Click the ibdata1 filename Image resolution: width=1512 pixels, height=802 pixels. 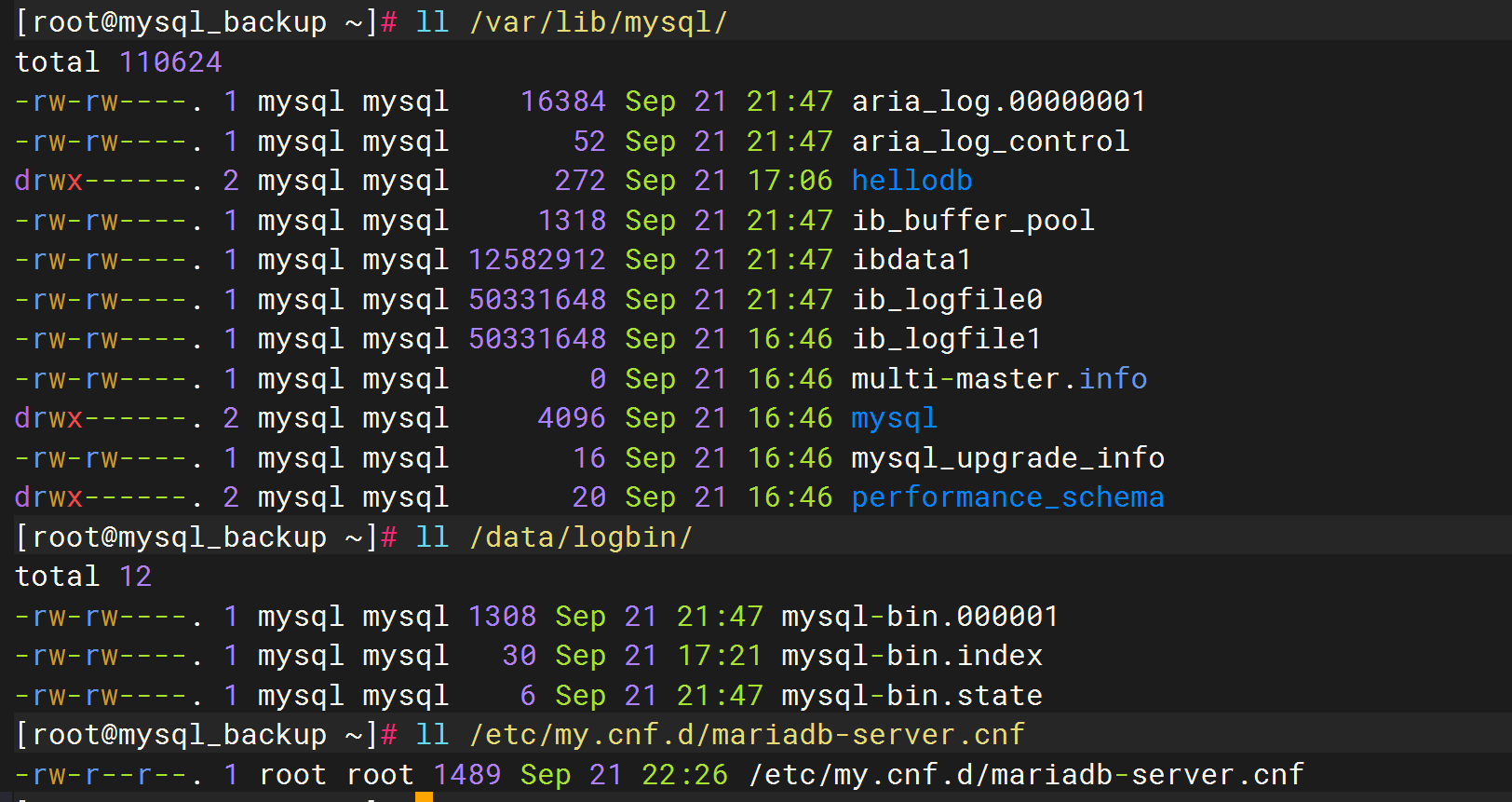[x=911, y=259]
